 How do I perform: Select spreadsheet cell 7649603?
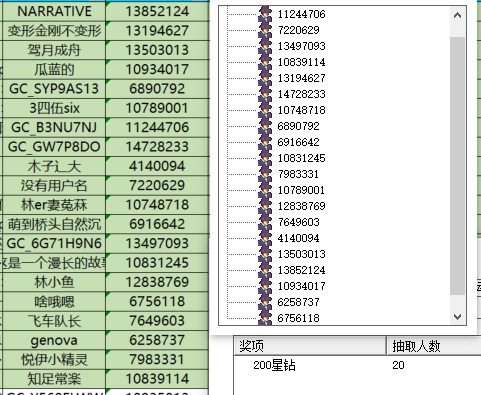pyautogui.click(x=157, y=321)
